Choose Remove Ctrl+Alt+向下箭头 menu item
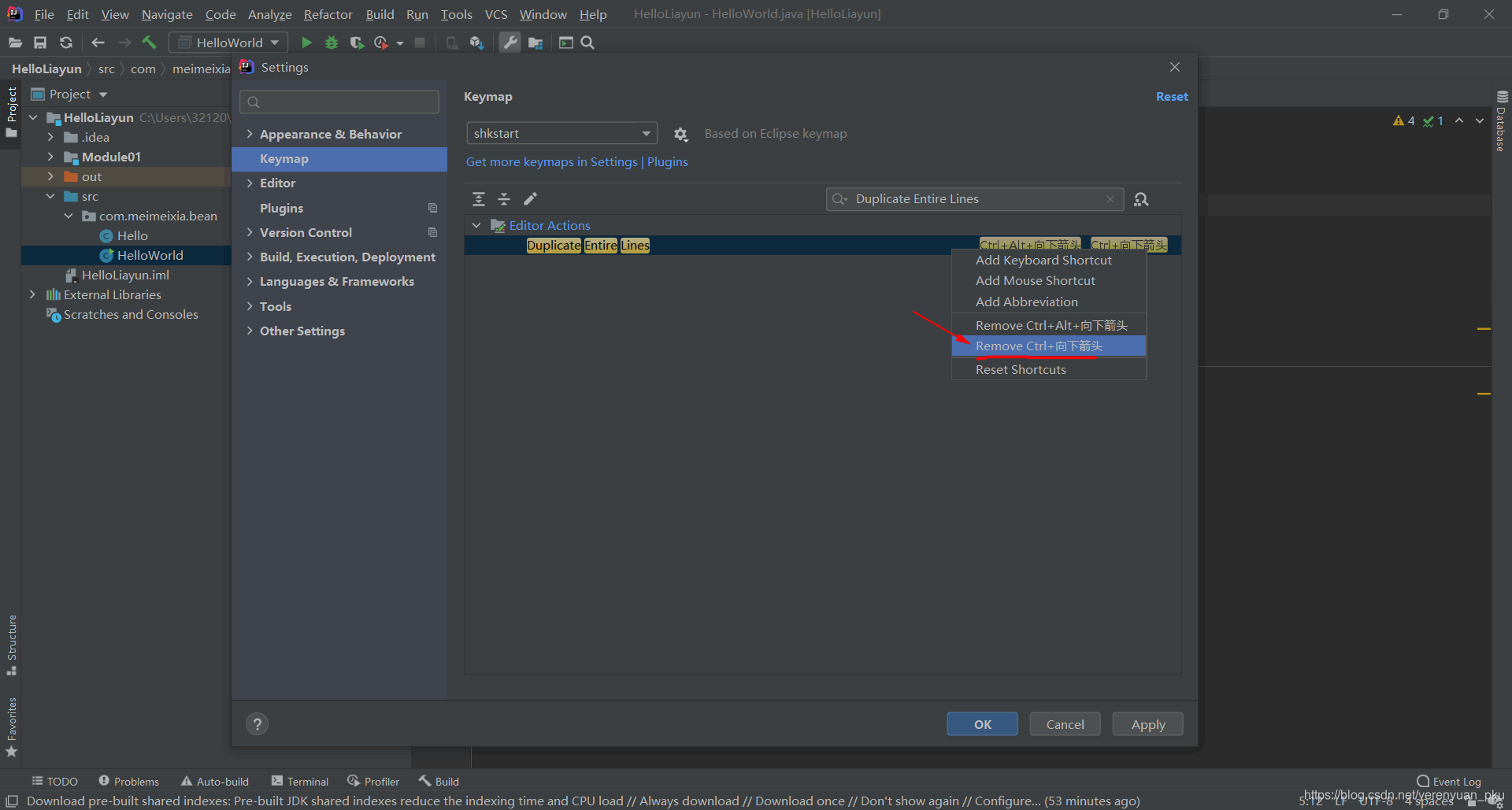 (x=1048, y=325)
